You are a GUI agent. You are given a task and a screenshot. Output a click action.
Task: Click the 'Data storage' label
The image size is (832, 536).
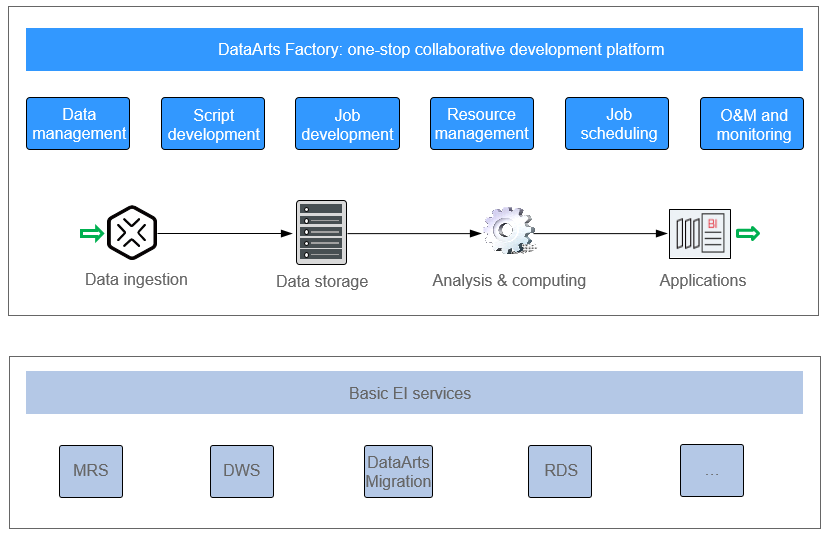click(322, 281)
